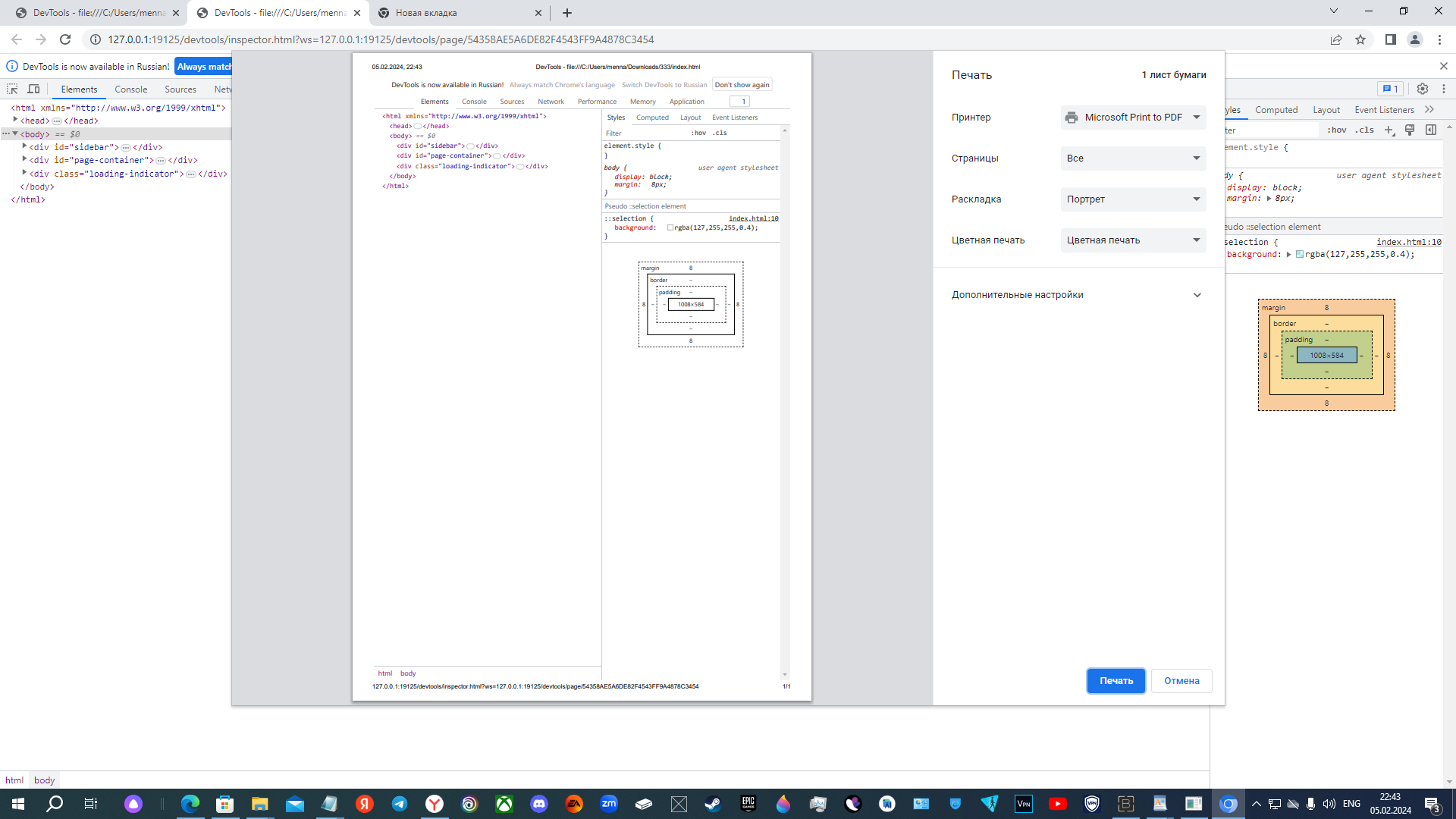The height and width of the screenshot is (819, 1456).
Task: Open DevTools settings gear
Action: pos(1423,89)
